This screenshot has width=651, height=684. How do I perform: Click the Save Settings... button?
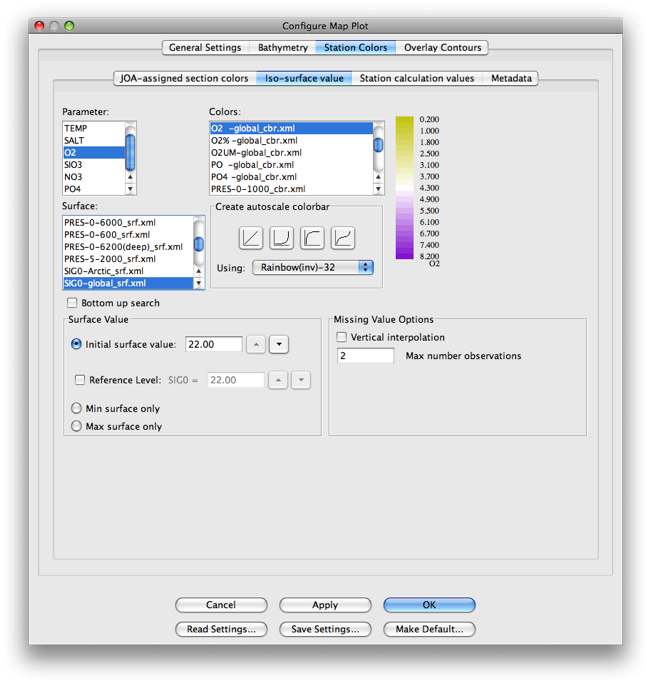[325, 629]
